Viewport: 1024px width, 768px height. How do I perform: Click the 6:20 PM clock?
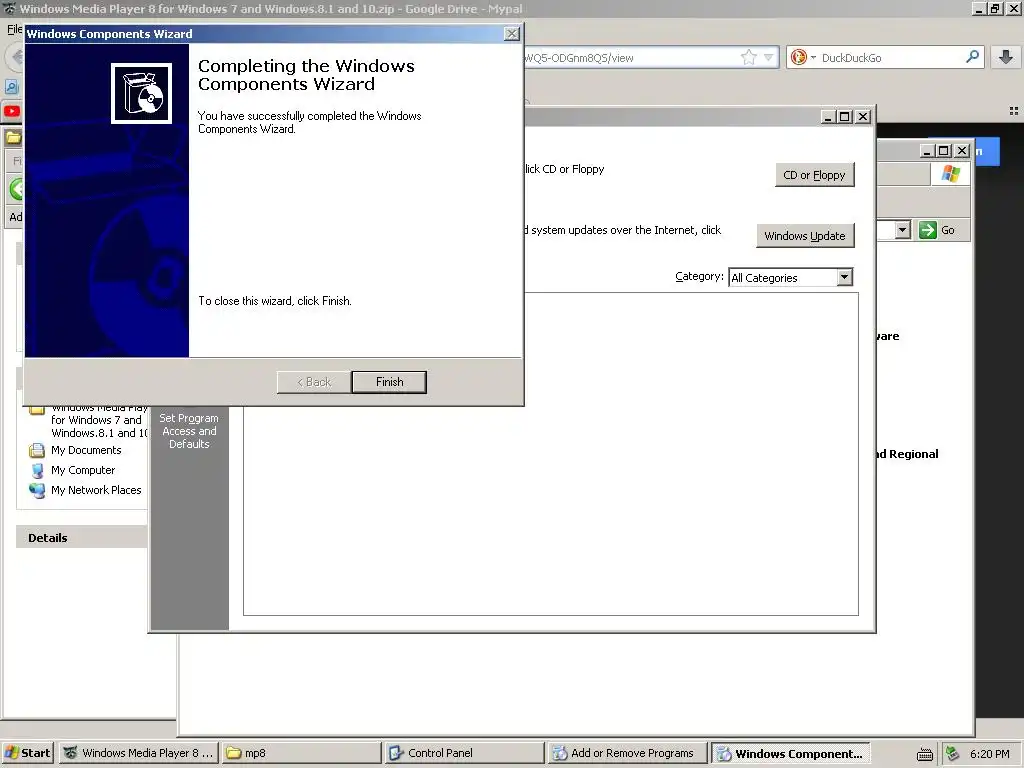click(x=989, y=754)
